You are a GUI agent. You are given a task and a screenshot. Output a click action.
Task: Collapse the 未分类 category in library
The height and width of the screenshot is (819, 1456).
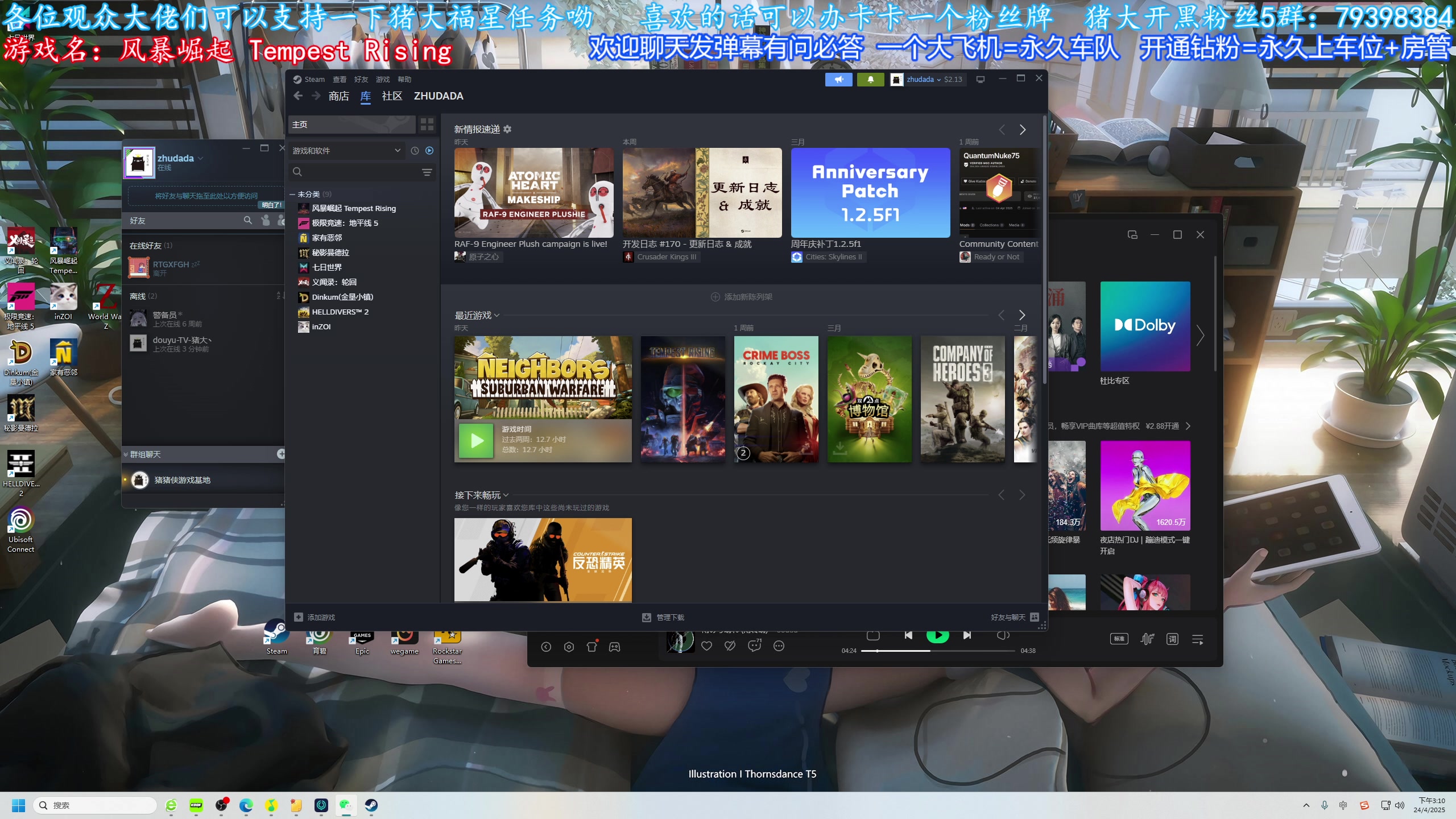(x=292, y=195)
